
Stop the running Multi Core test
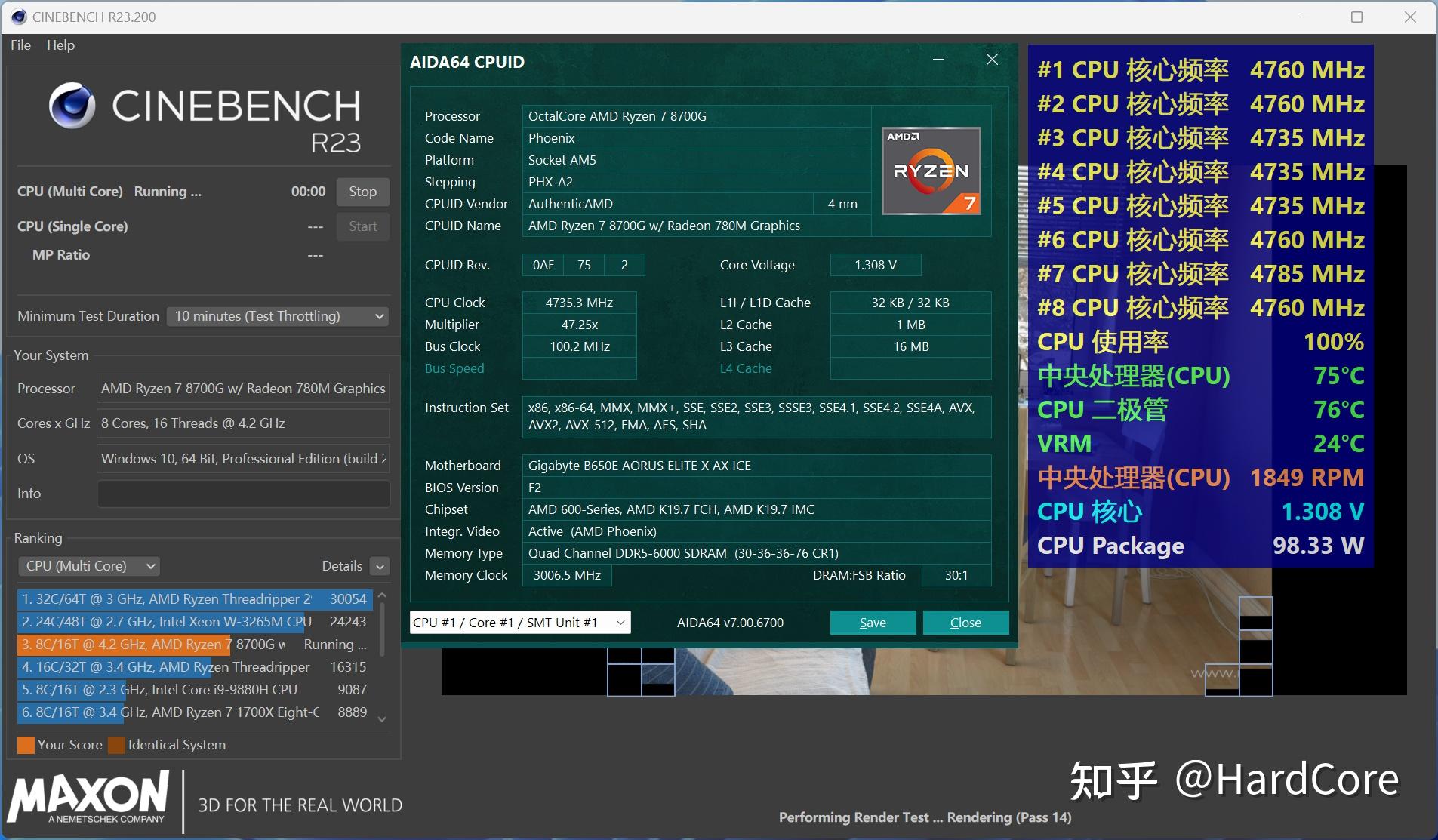click(362, 192)
